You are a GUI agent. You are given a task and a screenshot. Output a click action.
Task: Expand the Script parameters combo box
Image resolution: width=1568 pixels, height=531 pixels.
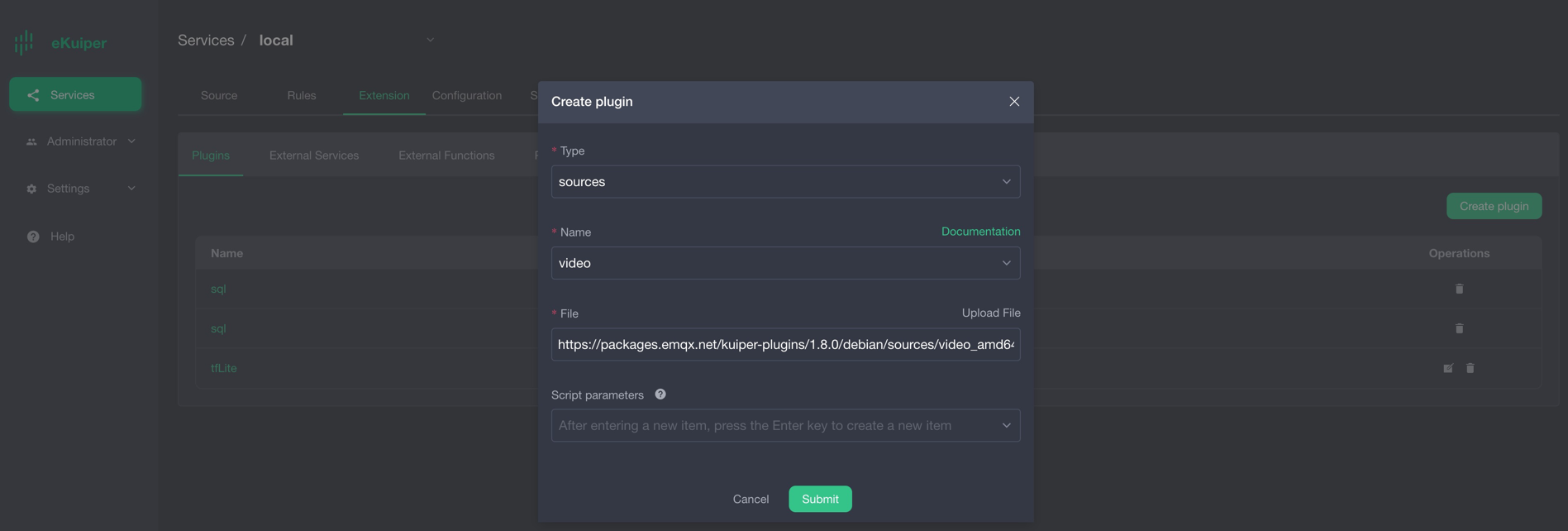tap(785, 425)
